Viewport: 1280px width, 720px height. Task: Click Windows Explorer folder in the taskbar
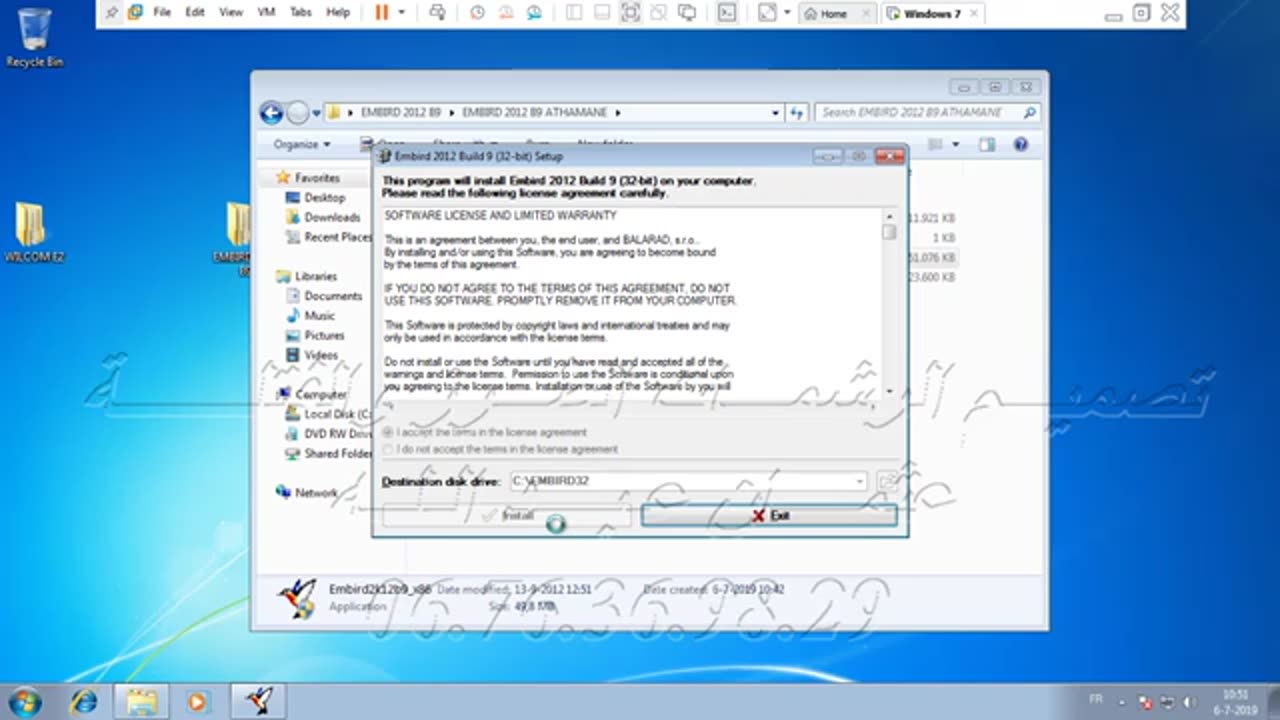pyautogui.click(x=140, y=701)
